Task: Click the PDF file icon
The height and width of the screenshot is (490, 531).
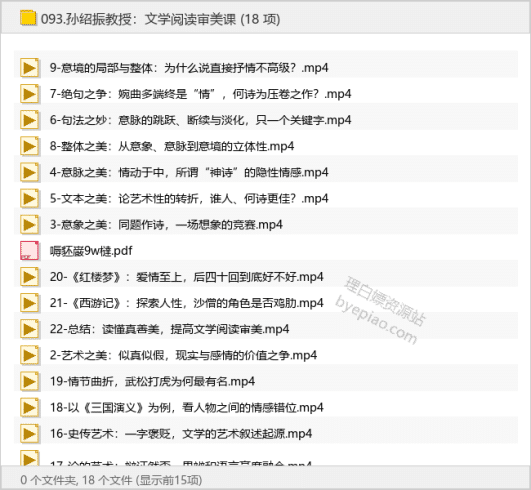Action: [x=29, y=251]
